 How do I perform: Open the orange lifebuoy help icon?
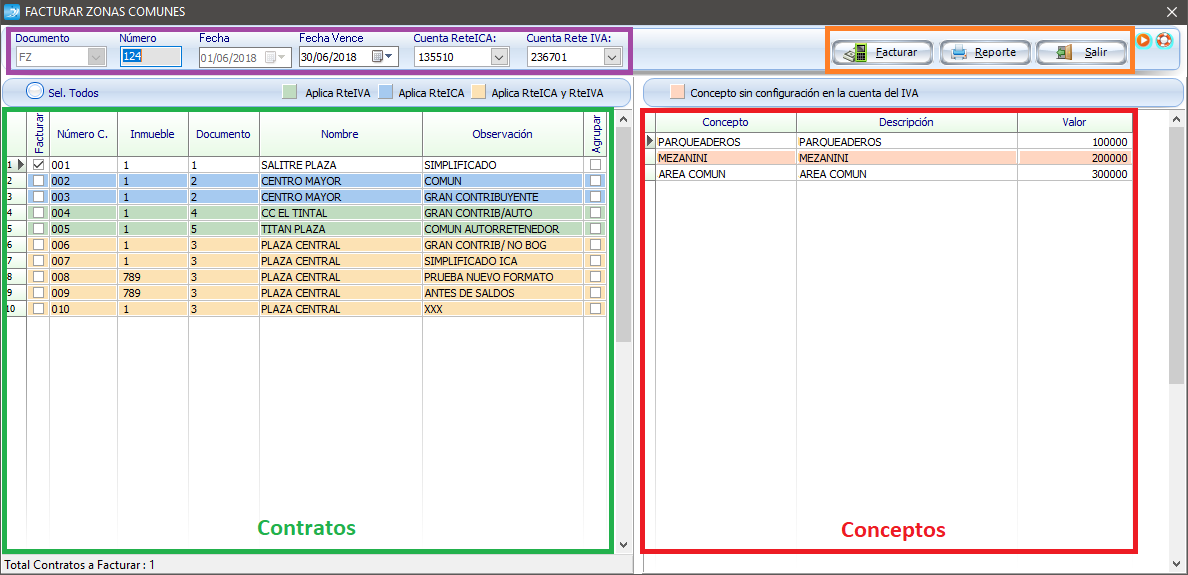click(1164, 39)
